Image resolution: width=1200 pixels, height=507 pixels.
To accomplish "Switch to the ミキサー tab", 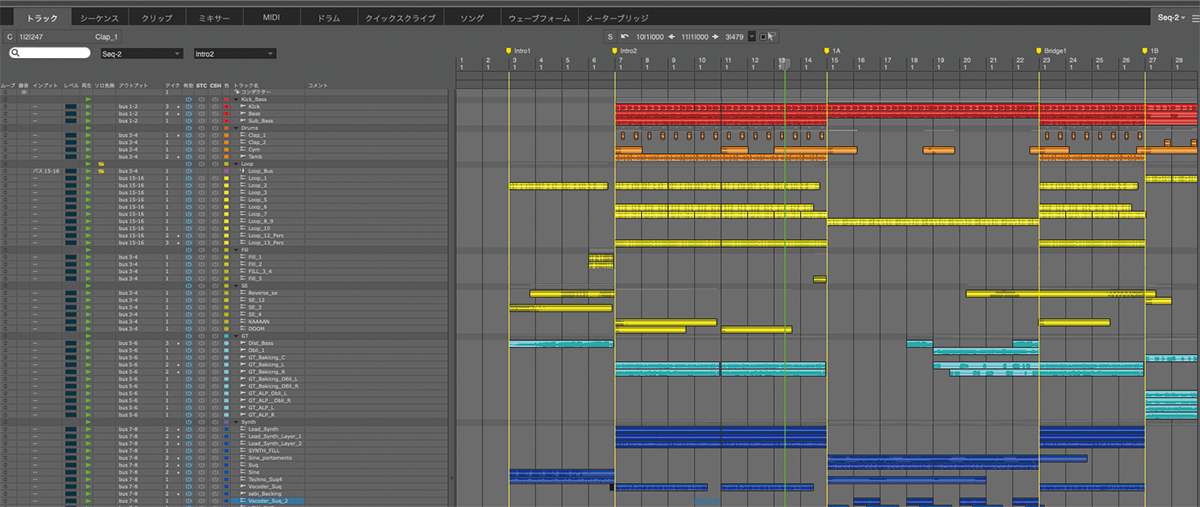I will pos(215,18).
